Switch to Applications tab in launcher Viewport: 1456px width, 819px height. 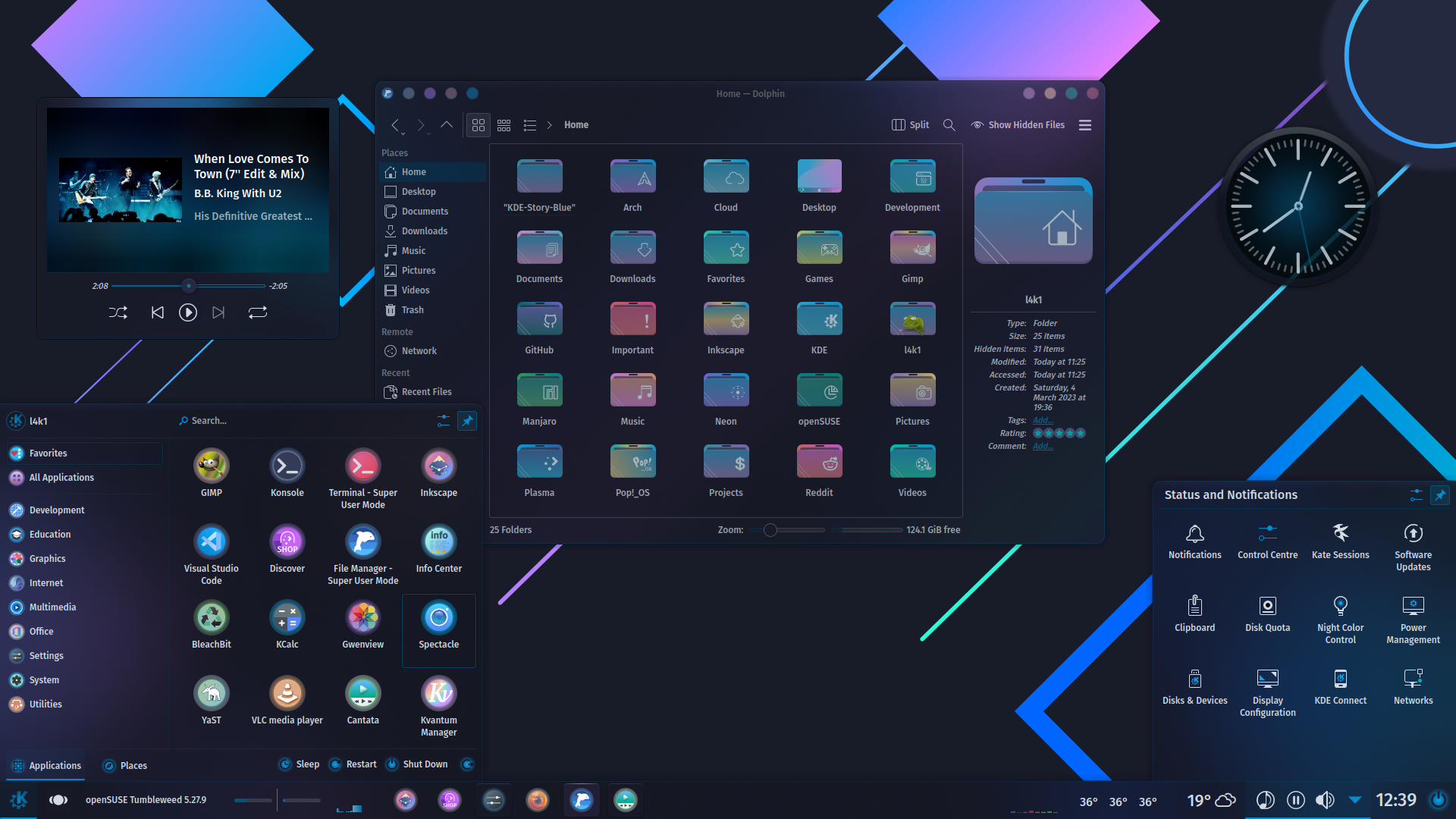pos(46,766)
